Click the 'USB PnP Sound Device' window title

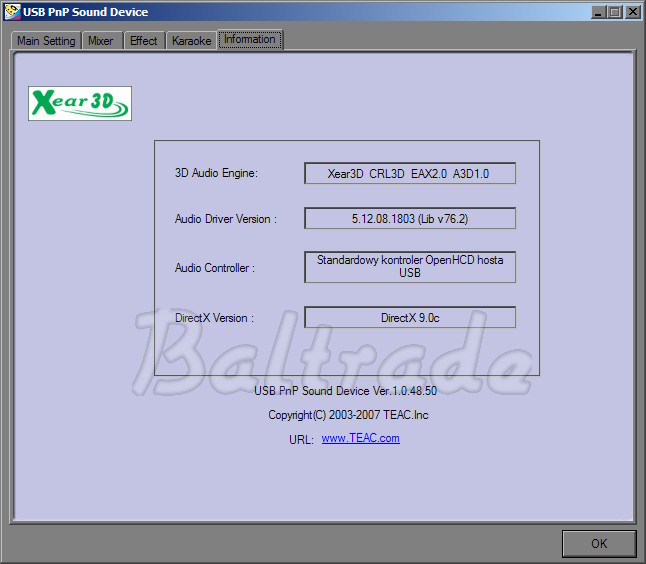click(86, 12)
